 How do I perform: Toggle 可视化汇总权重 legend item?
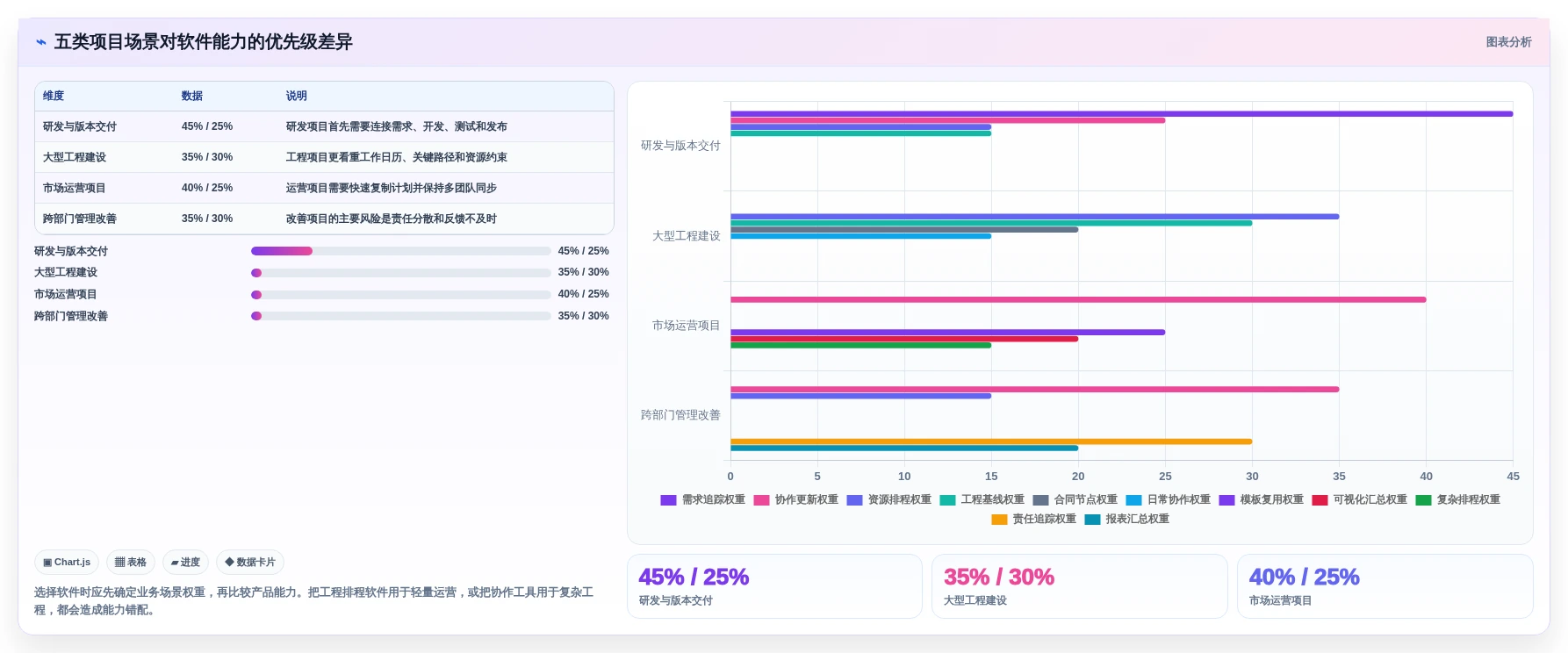coord(1359,500)
